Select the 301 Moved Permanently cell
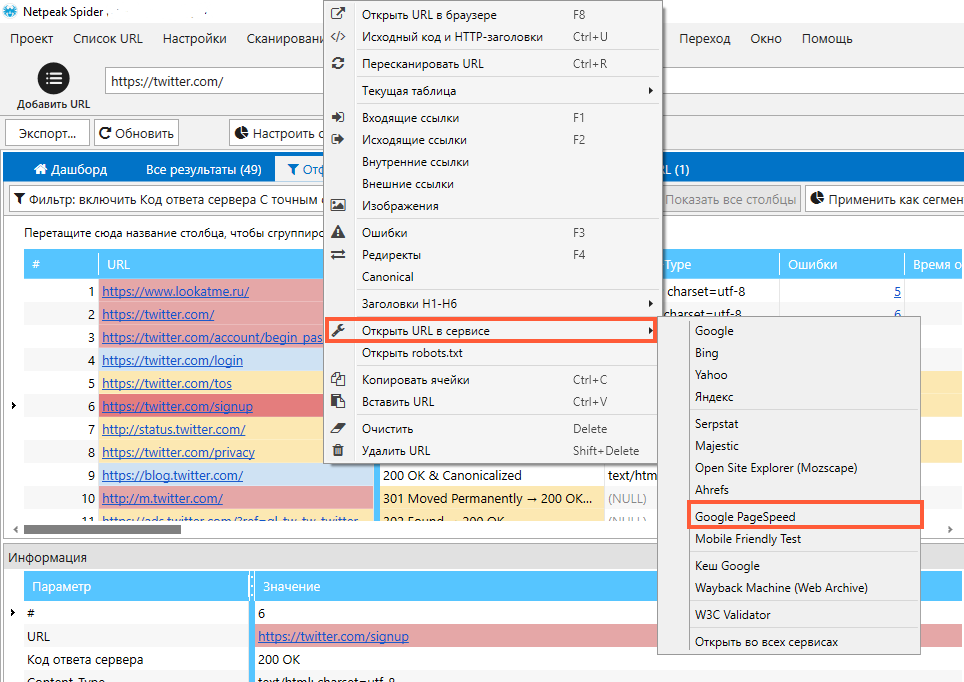 tap(491, 498)
